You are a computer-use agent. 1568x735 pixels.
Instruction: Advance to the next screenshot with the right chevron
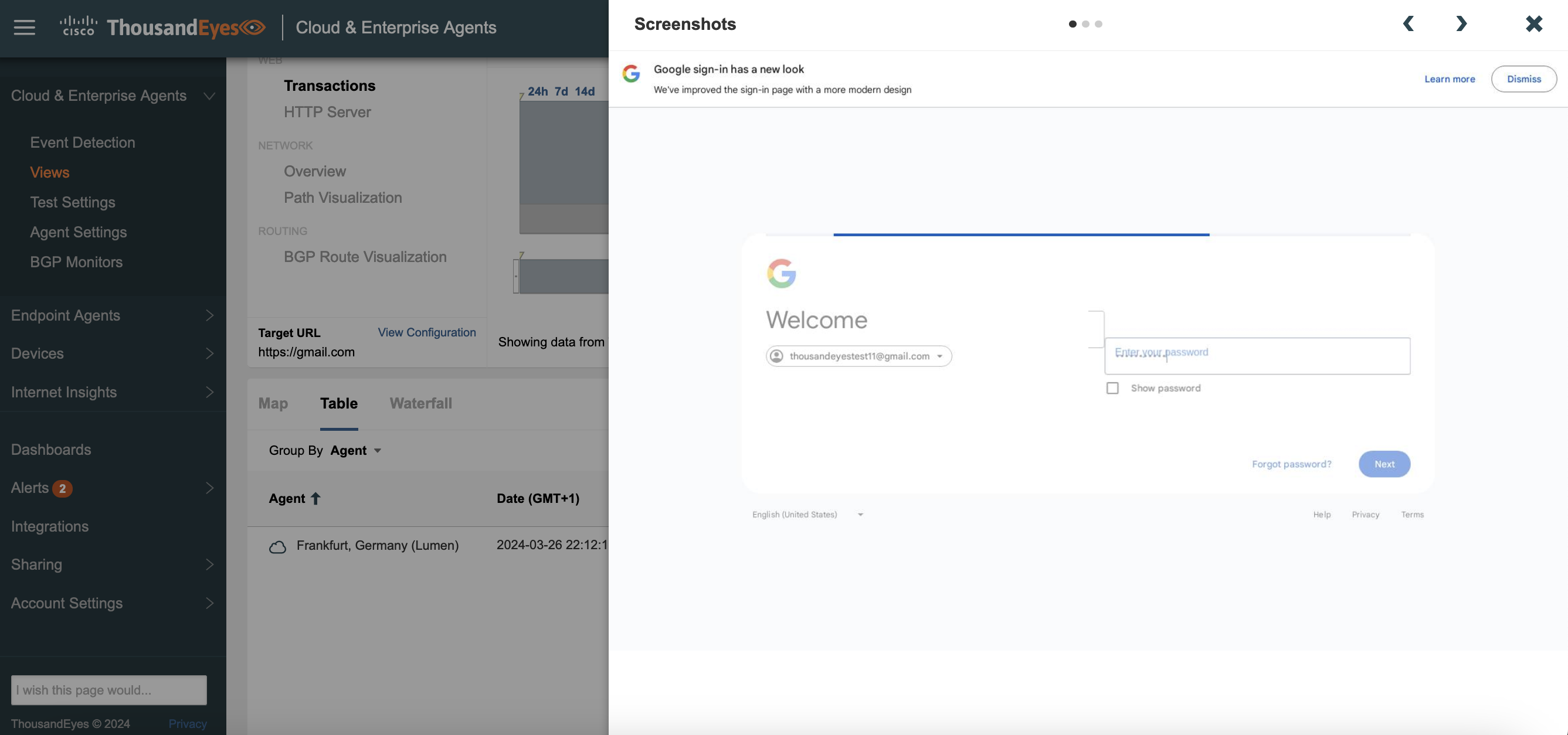(1461, 23)
